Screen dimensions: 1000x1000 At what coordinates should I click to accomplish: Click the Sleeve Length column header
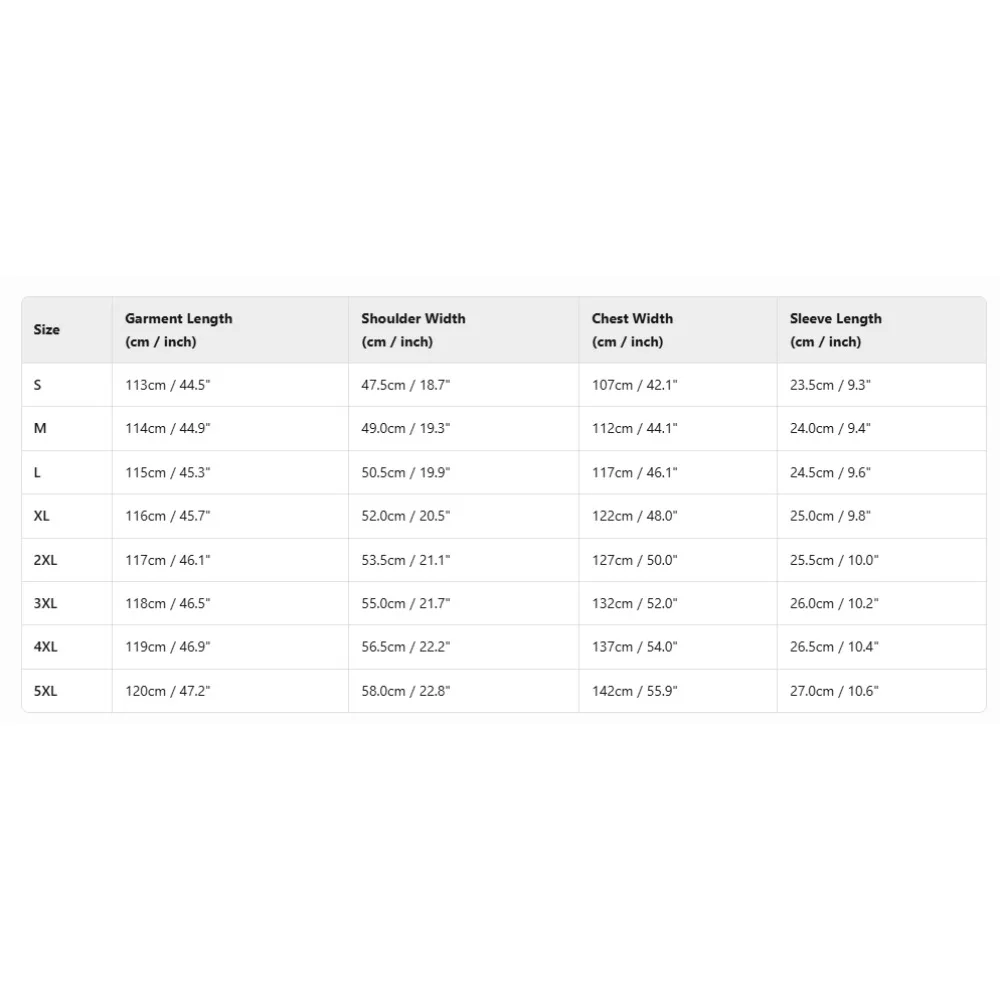tap(835, 330)
